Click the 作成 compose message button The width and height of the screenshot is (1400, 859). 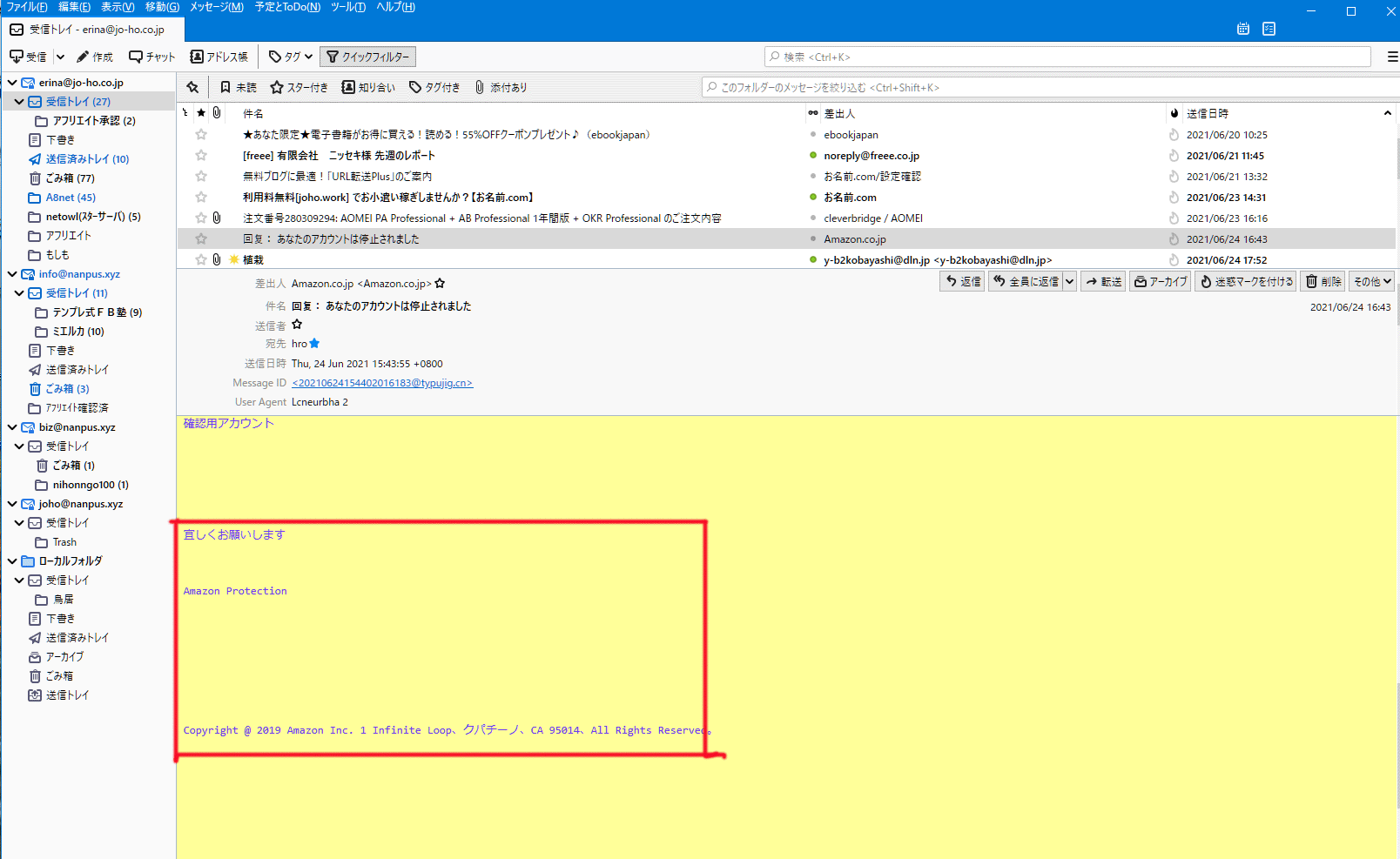tap(95, 57)
